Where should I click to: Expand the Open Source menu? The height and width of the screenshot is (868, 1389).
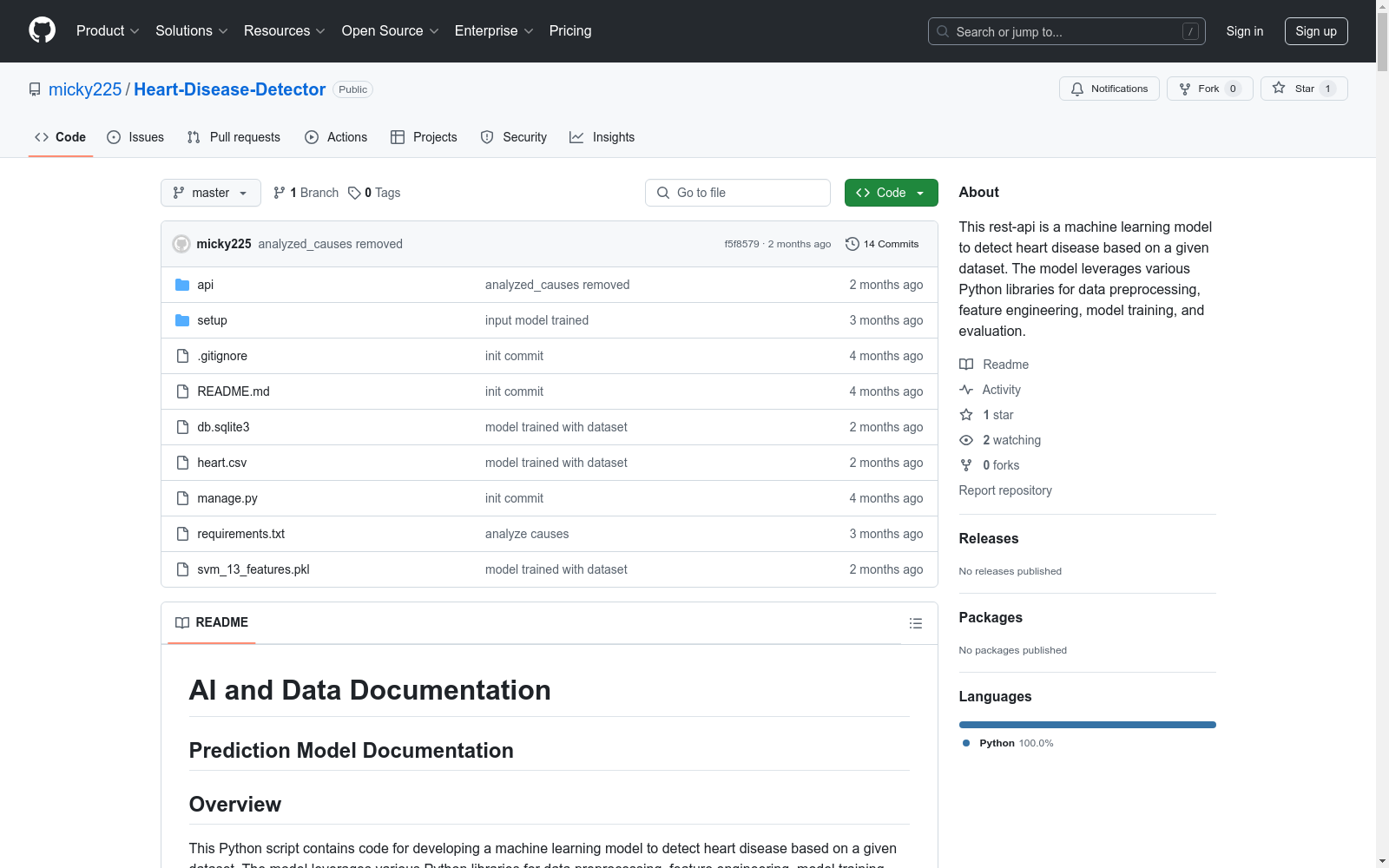(391, 31)
